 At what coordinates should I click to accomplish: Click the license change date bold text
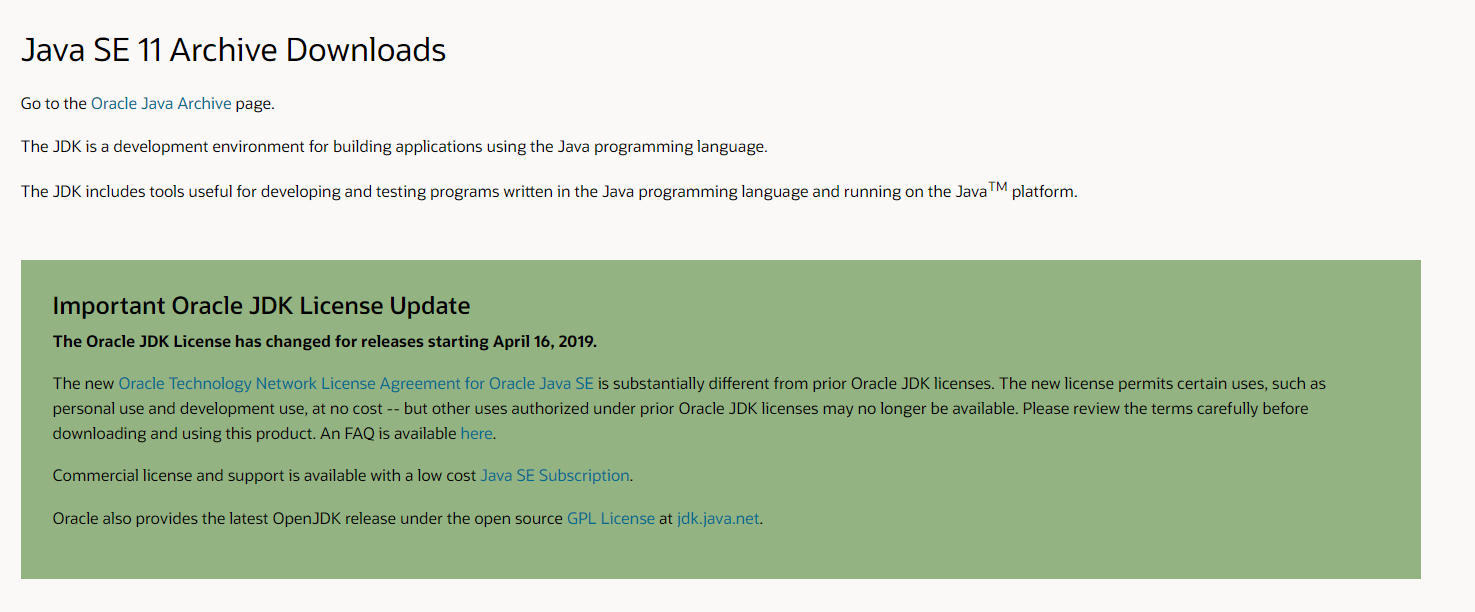(x=324, y=340)
